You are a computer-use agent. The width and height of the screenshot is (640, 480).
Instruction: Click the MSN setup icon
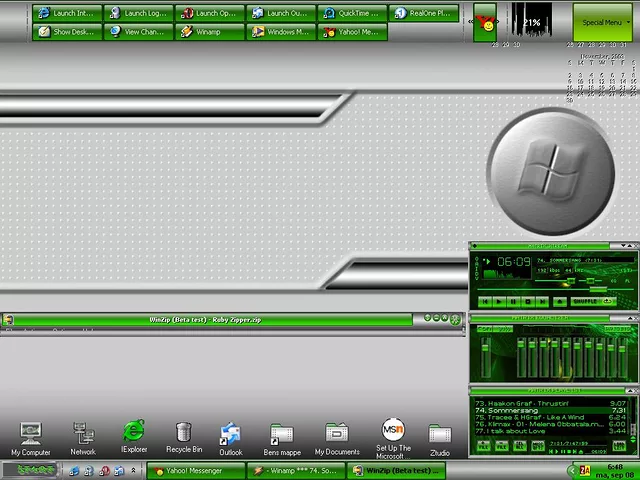click(x=393, y=431)
